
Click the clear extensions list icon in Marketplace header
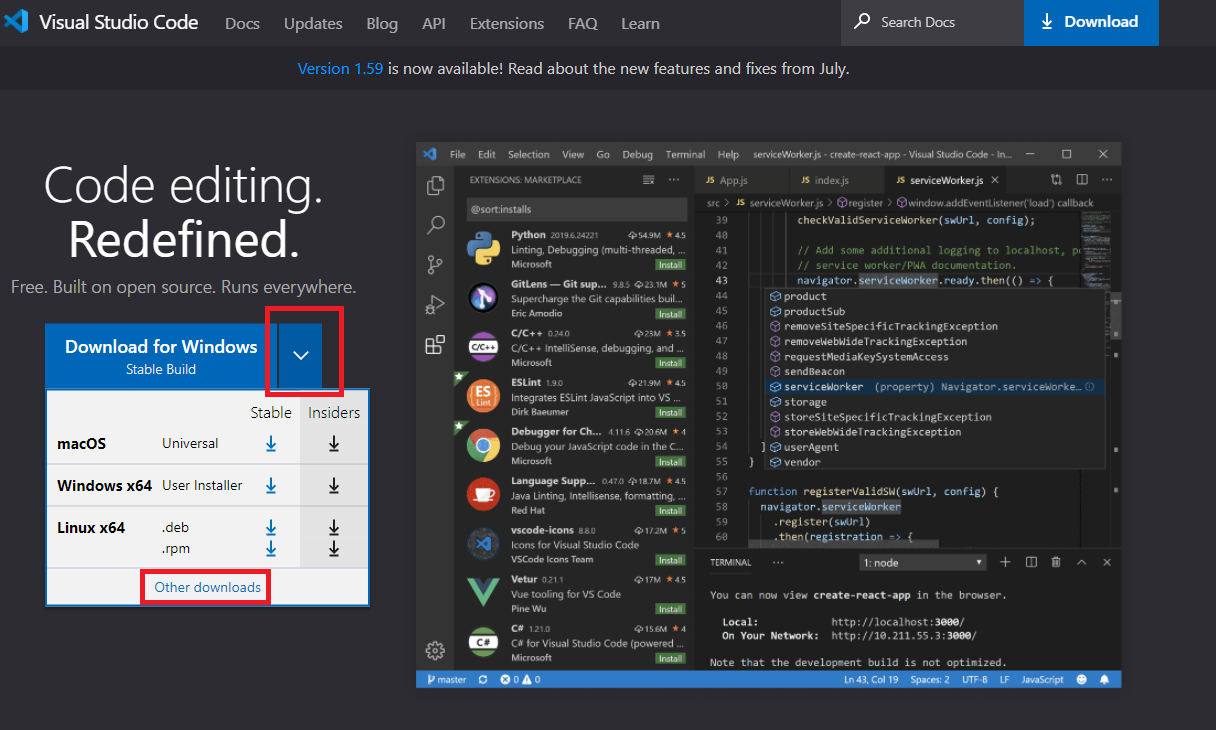point(648,180)
